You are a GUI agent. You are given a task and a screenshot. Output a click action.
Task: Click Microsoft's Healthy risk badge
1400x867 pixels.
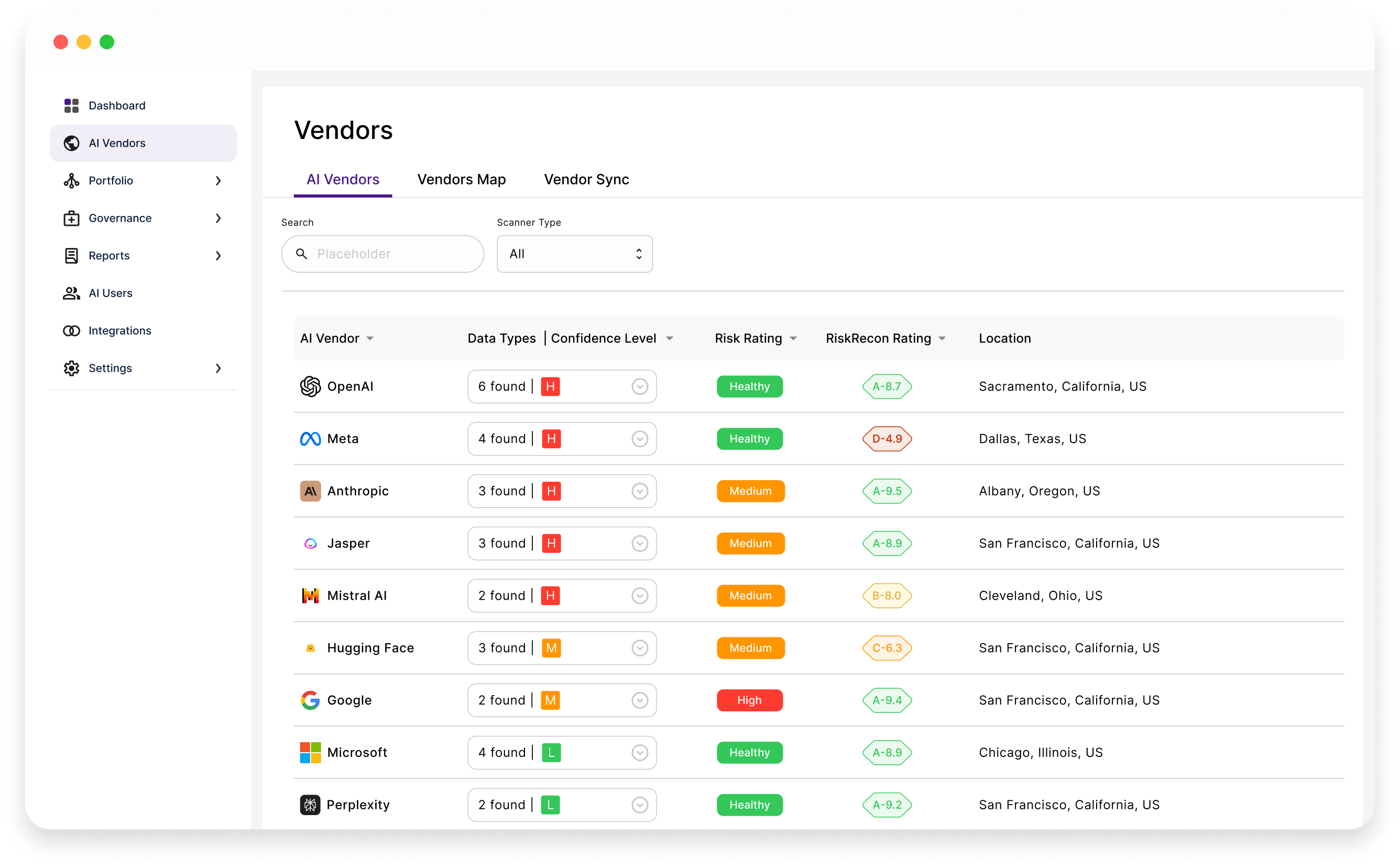(750, 752)
